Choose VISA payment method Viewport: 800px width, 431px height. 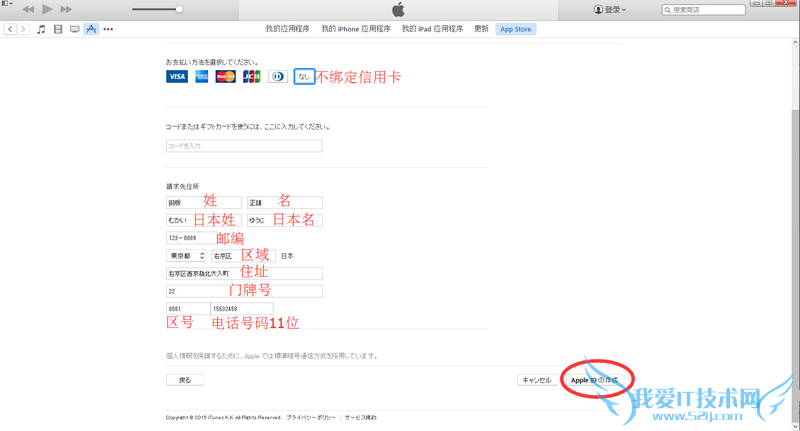(177, 77)
